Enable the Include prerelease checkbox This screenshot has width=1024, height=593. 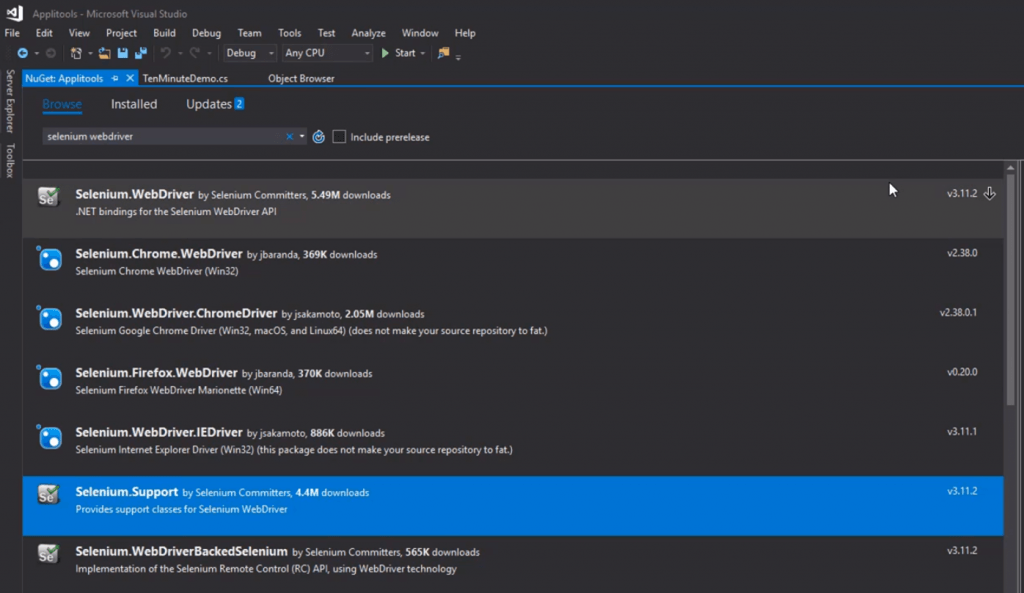339,136
